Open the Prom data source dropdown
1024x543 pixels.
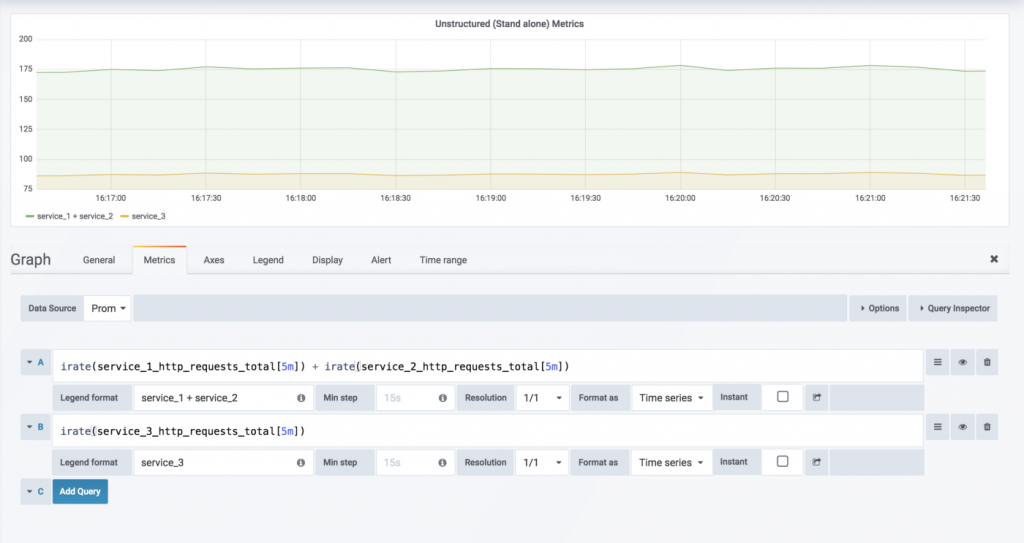pos(109,308)
